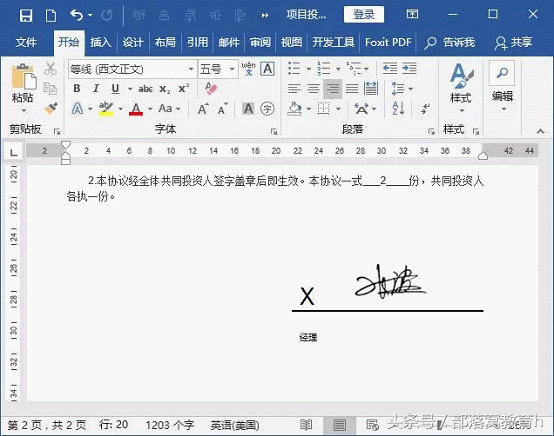Add a character border (boxed A)
The image size is (554, 436).
(x=267, y=69)
